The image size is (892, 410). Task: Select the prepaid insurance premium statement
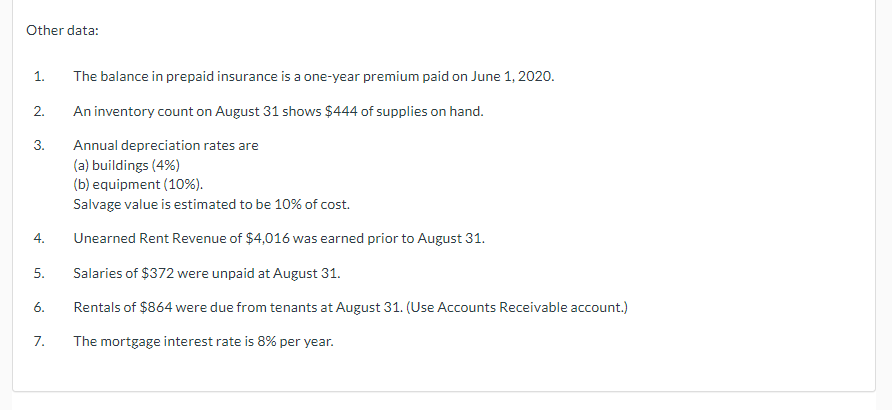(x=313, y=77)
